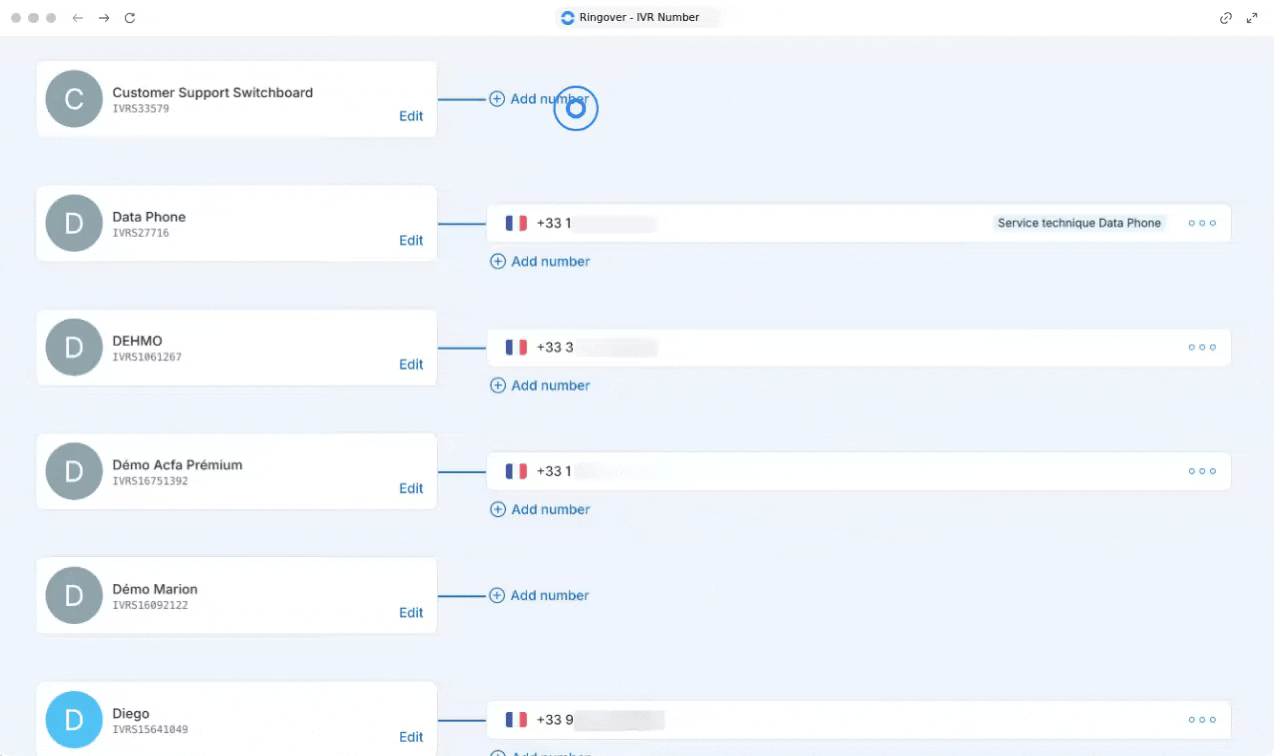Image resolution: width=1274 pixels, height=756 pixels.
Task: Click the browser forward arrow
Action: tap(104, 18)
